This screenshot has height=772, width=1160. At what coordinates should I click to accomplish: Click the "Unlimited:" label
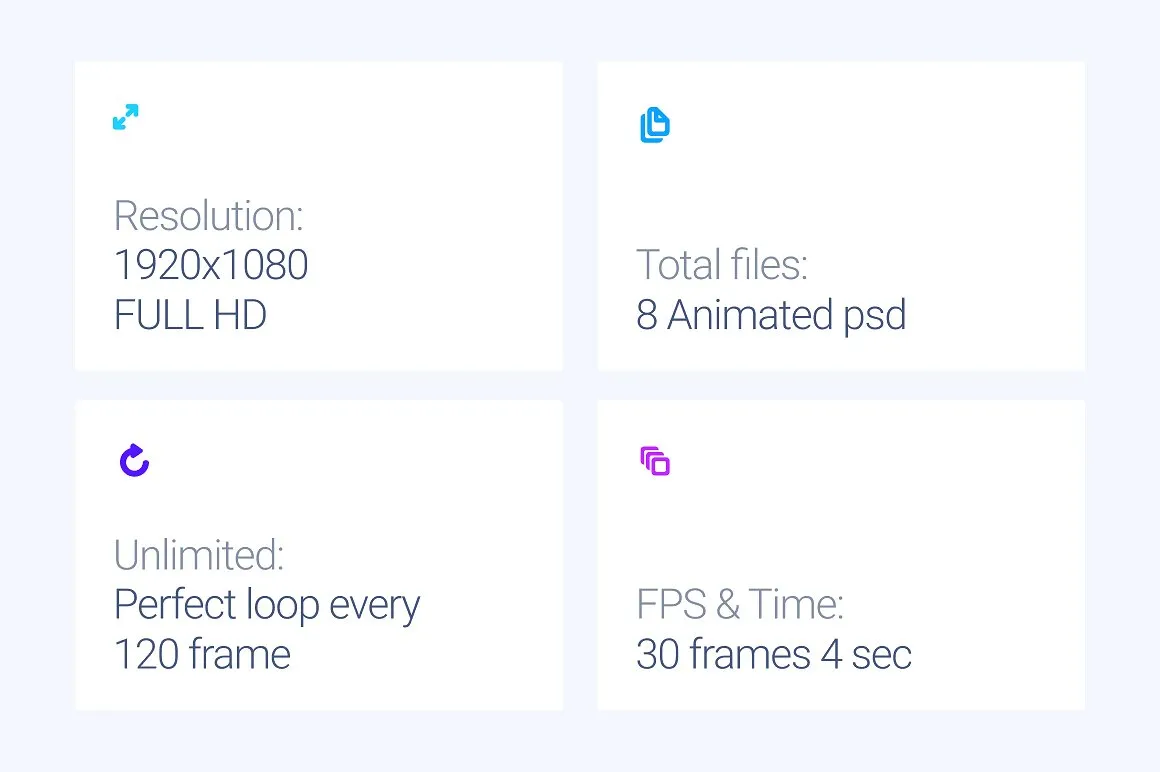pos(198,555)
